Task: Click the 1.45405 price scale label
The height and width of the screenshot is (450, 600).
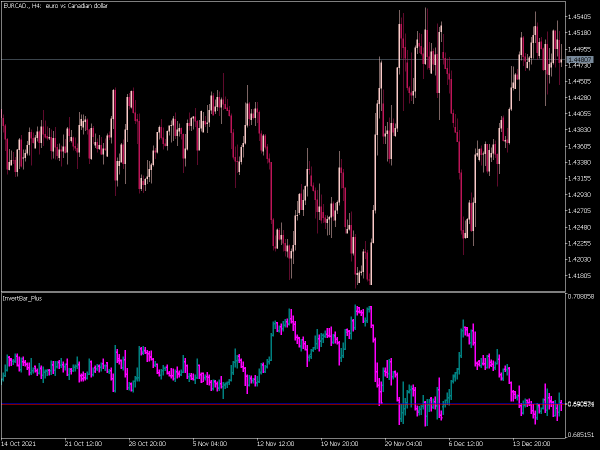Action: [x=580, y=17]
